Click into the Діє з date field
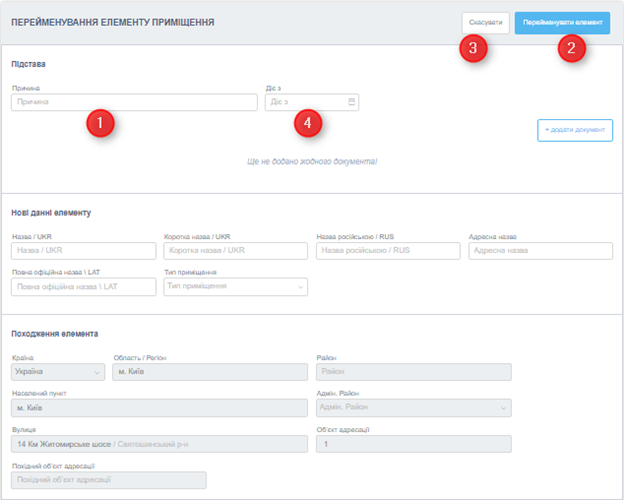624x500 pixels. point(304,102)
